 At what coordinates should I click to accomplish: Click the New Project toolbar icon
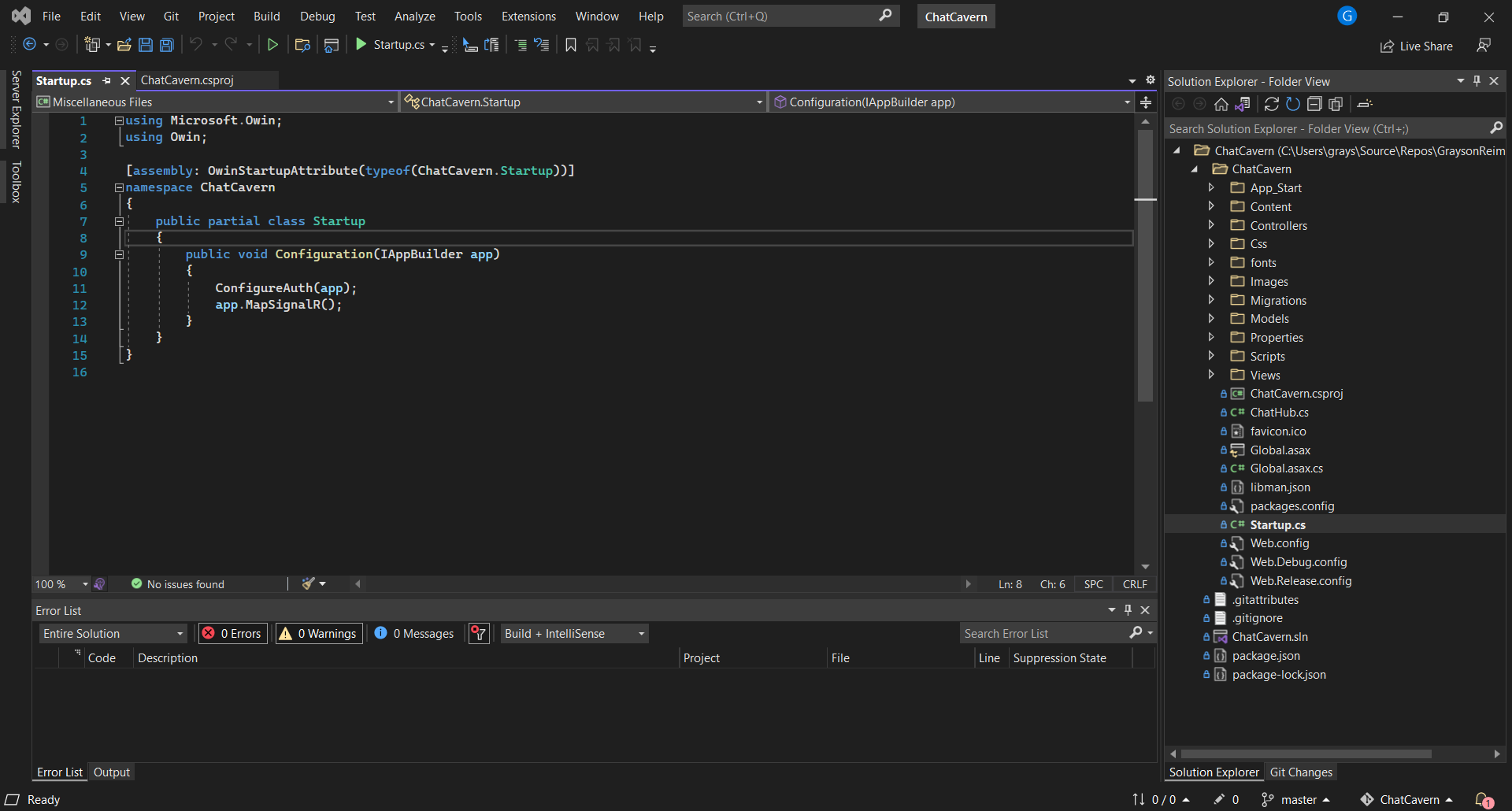coord(92,45)
